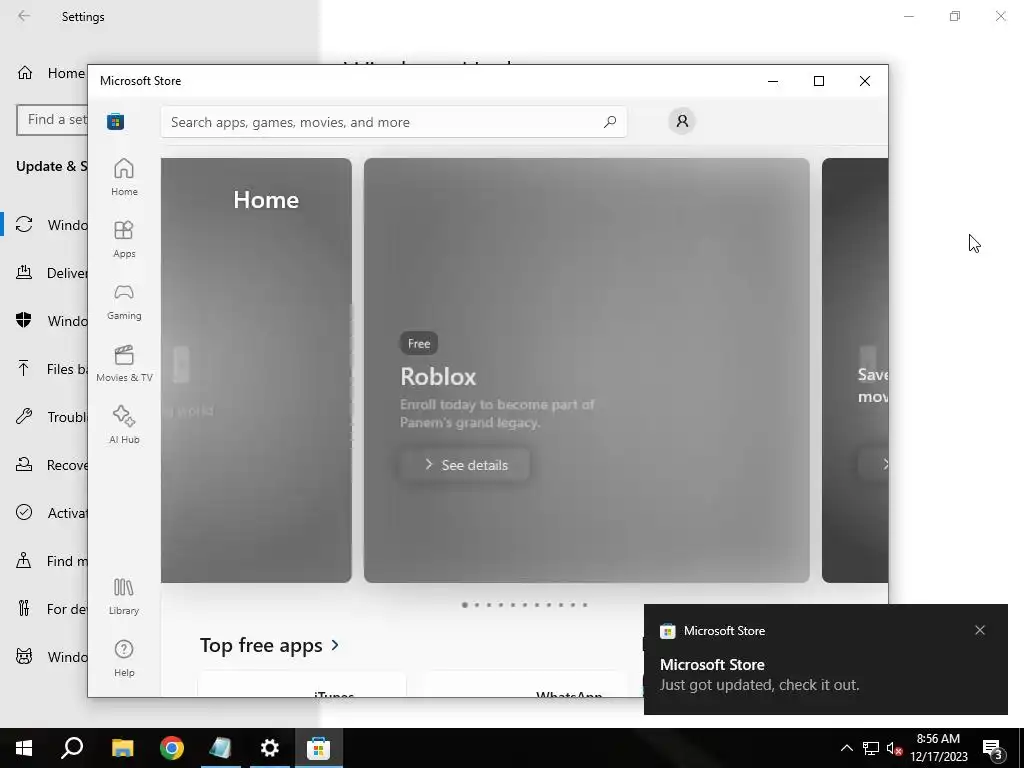Select Windows Security in Settings sidebar
1024x768 pixels.
[x=44, y=321]
